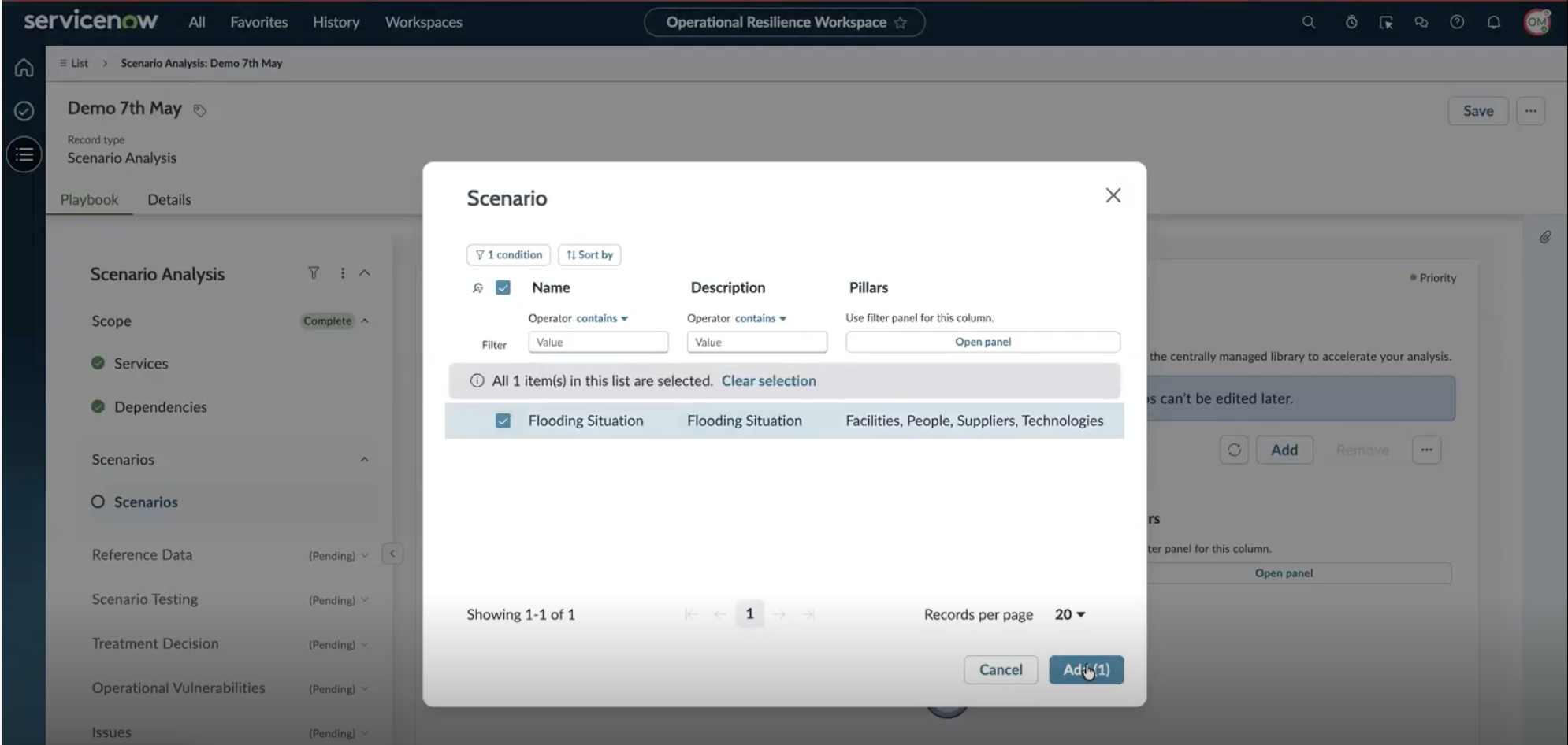This screenshot has height=745, width=1568.
Task: Click the refresh icon beside Add button
Action: [x=1234, y=450]
